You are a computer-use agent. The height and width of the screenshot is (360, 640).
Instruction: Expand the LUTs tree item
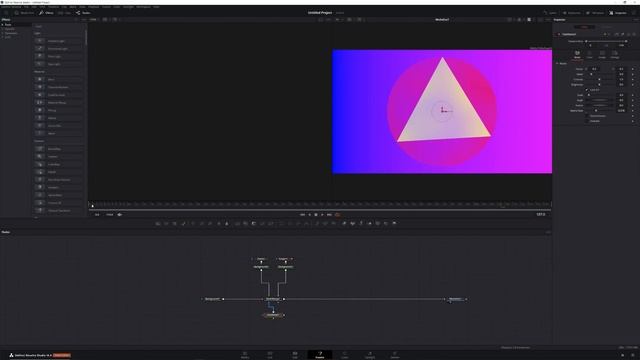coord(2,37)
